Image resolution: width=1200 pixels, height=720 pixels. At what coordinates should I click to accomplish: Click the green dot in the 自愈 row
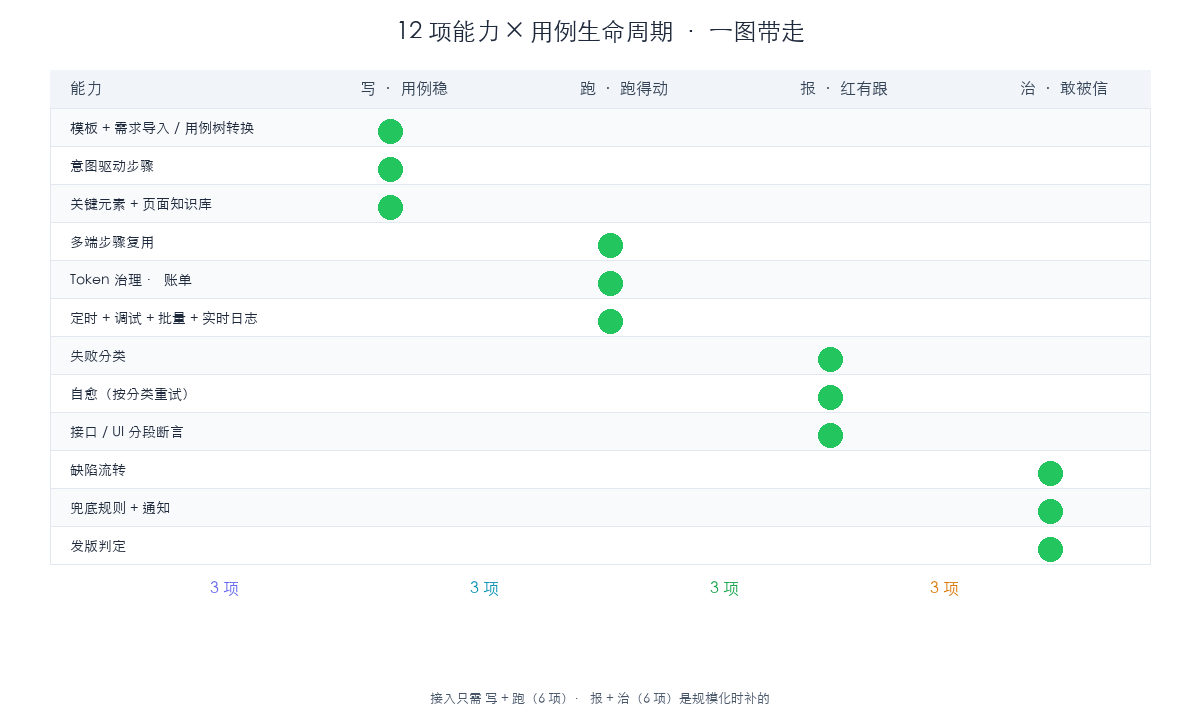point(830,397)
